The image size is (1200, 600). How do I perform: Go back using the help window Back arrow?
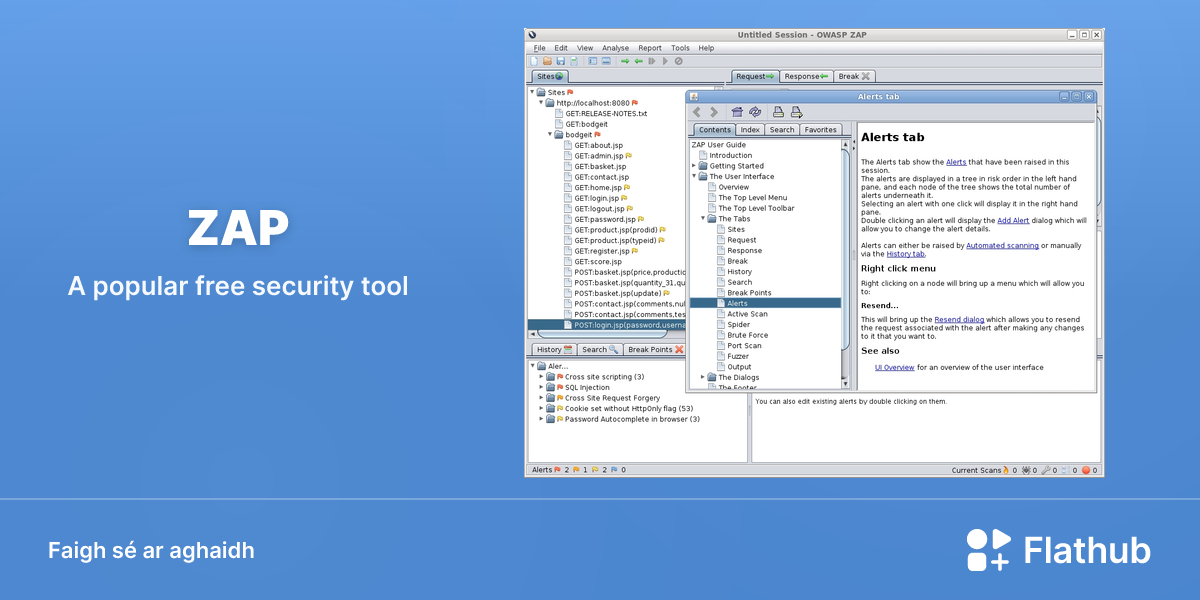697,112
